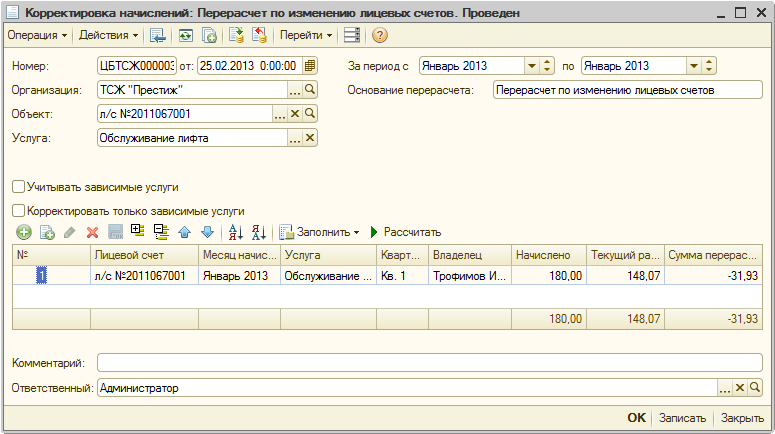Click the post document icon
Viewport: 775px width, 434px height.
(236, 35)
